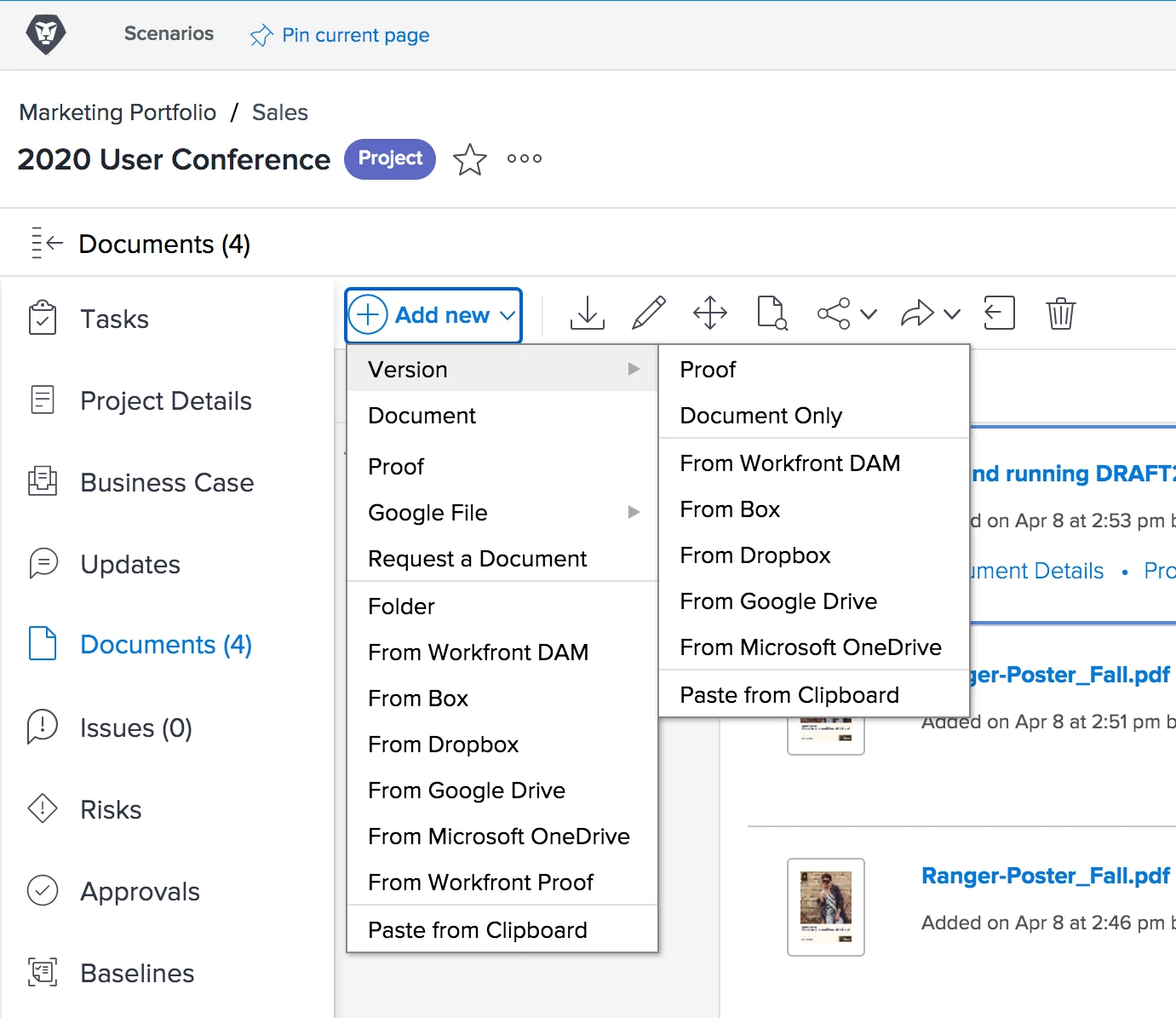
Task: Select Paste from Clipboard in Version submenu
Action: pos(814,695)
